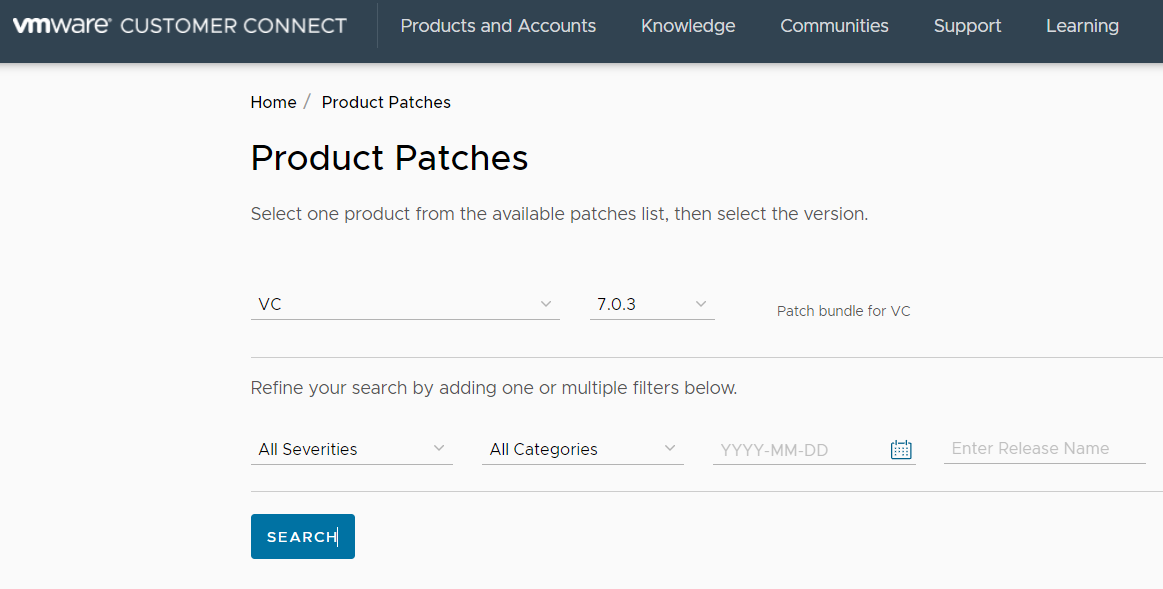Screen dimensions: 1163x589
Task: Open the All Categories filter dropdown
Action: pyautogui.click(x=583, y=450)
